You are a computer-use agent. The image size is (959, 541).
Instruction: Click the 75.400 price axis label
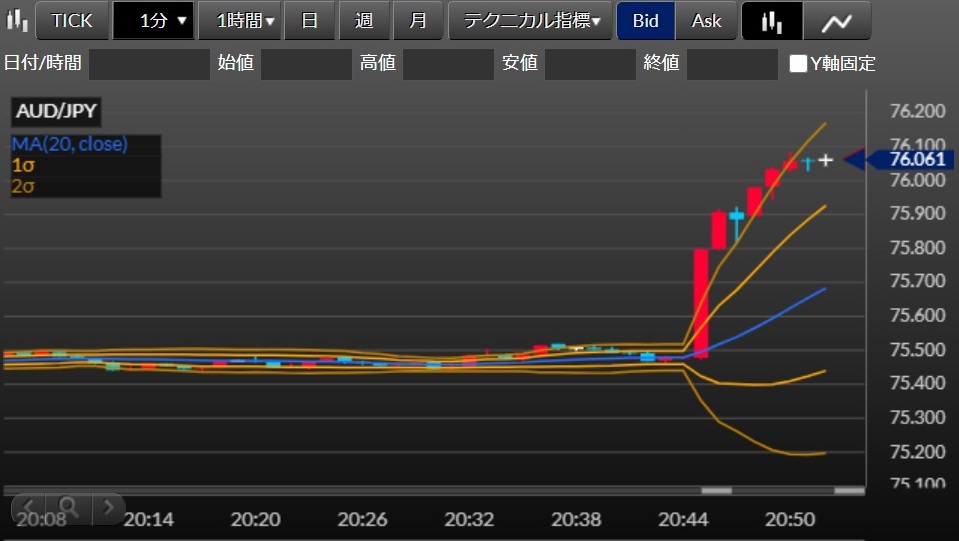917,383
